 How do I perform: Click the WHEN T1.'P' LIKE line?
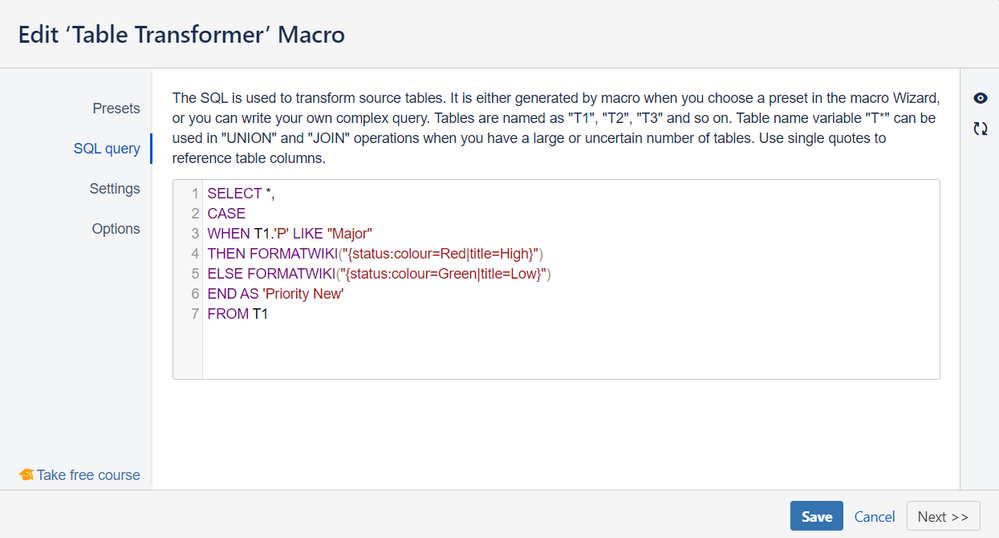pos(290,233)
